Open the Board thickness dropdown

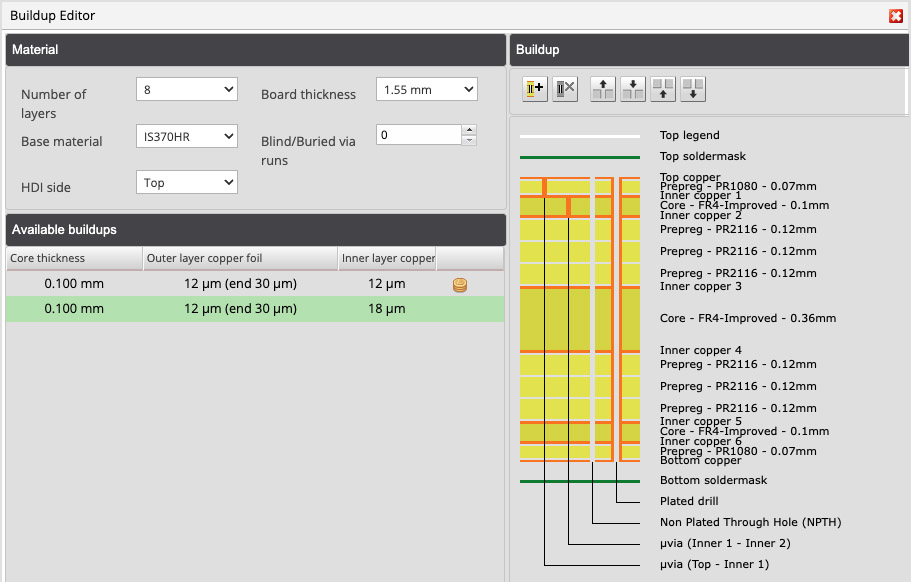click(427, 90)
